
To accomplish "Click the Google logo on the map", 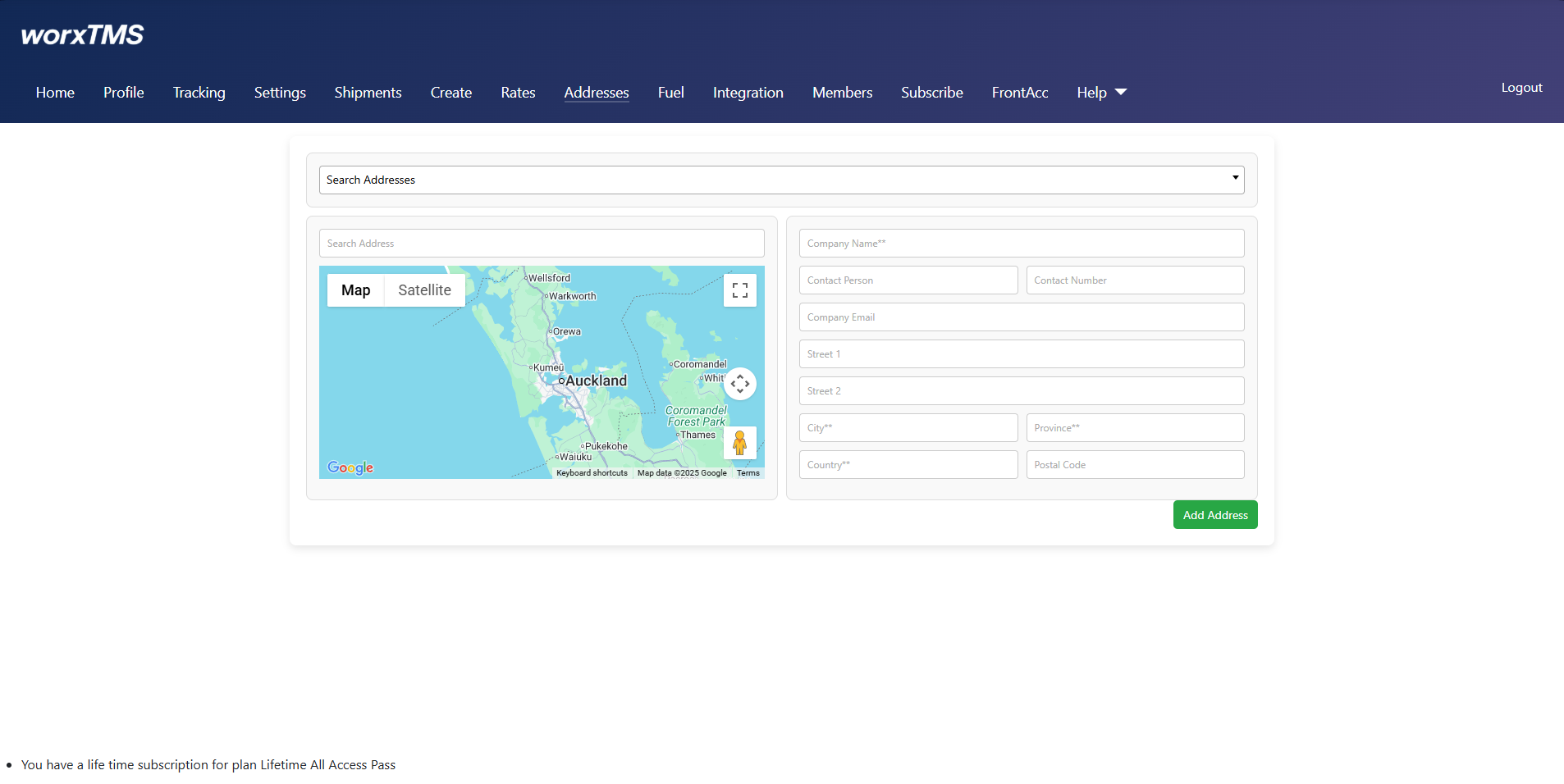I will tap(350, 467).
